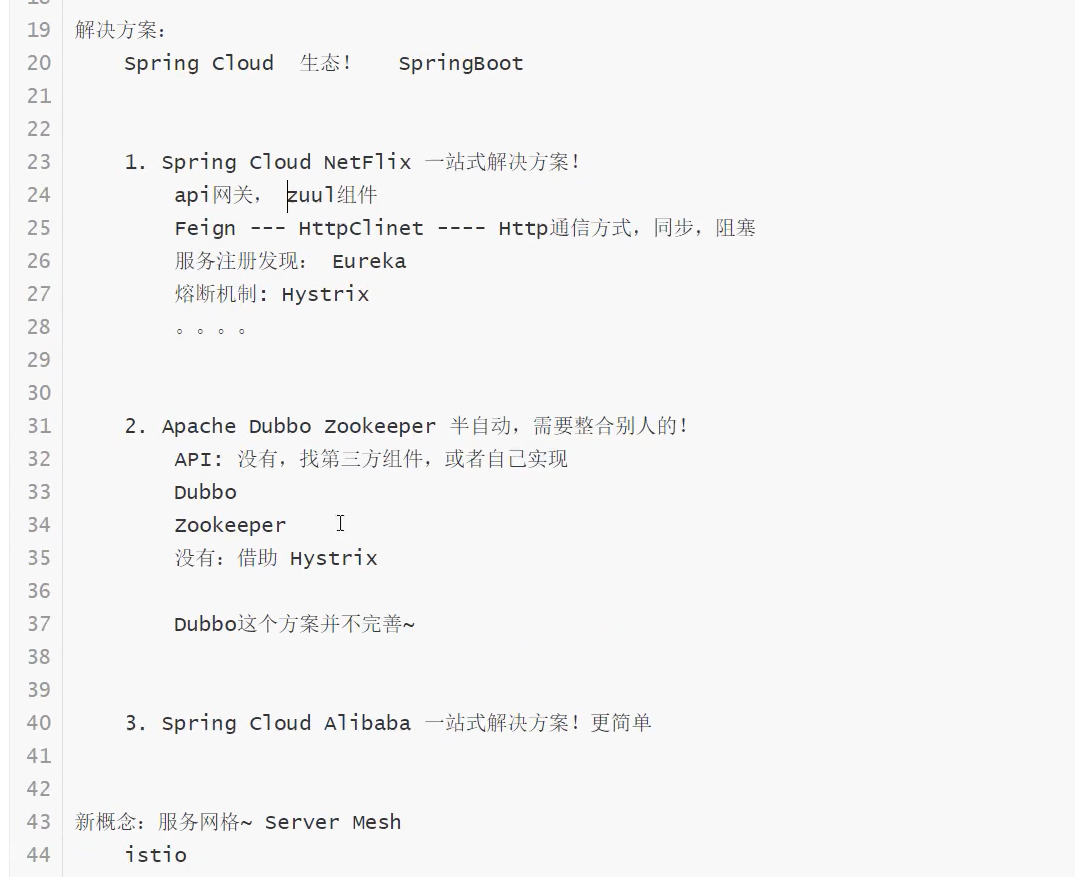
Task: Click the word Dubbo on line 33
Action: pos(205,493)
